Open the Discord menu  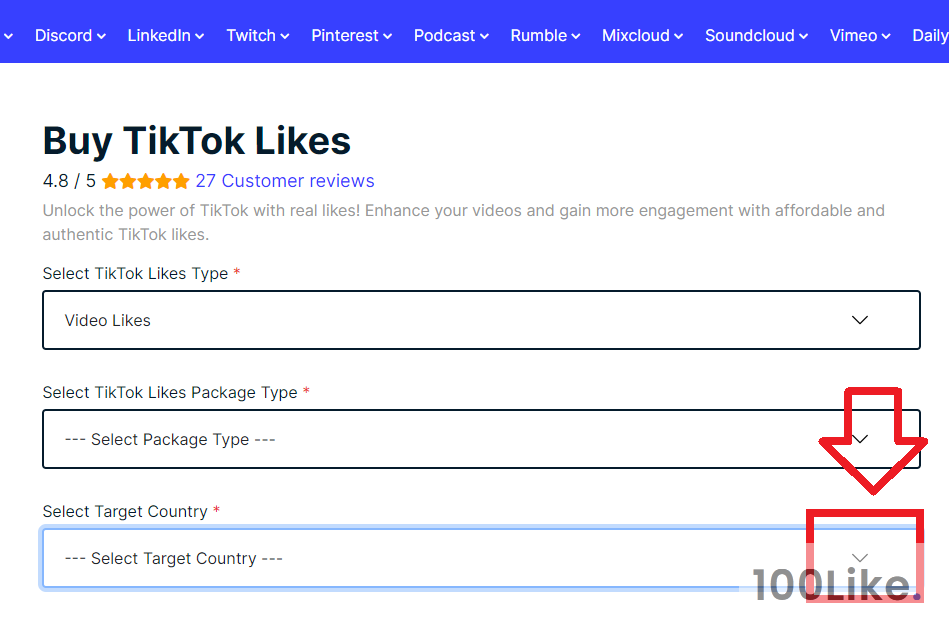pos(70,36)
